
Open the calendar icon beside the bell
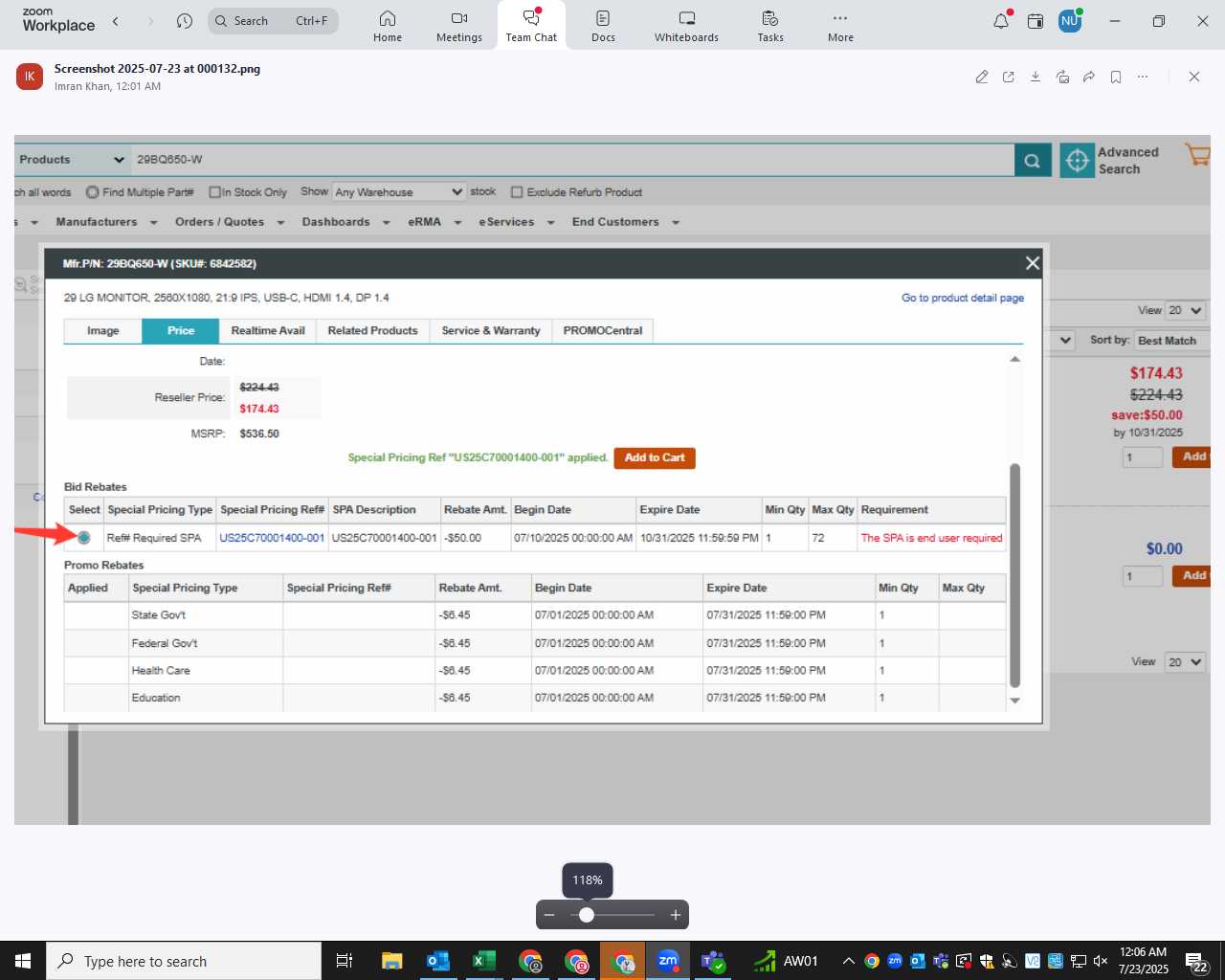(x=1036, y=20)
